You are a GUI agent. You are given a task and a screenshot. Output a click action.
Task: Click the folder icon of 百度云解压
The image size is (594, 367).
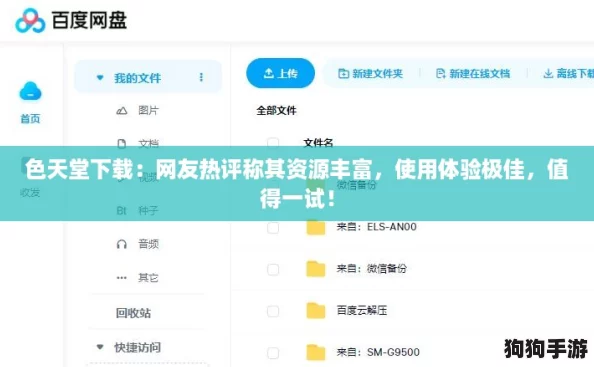(316, 311)
